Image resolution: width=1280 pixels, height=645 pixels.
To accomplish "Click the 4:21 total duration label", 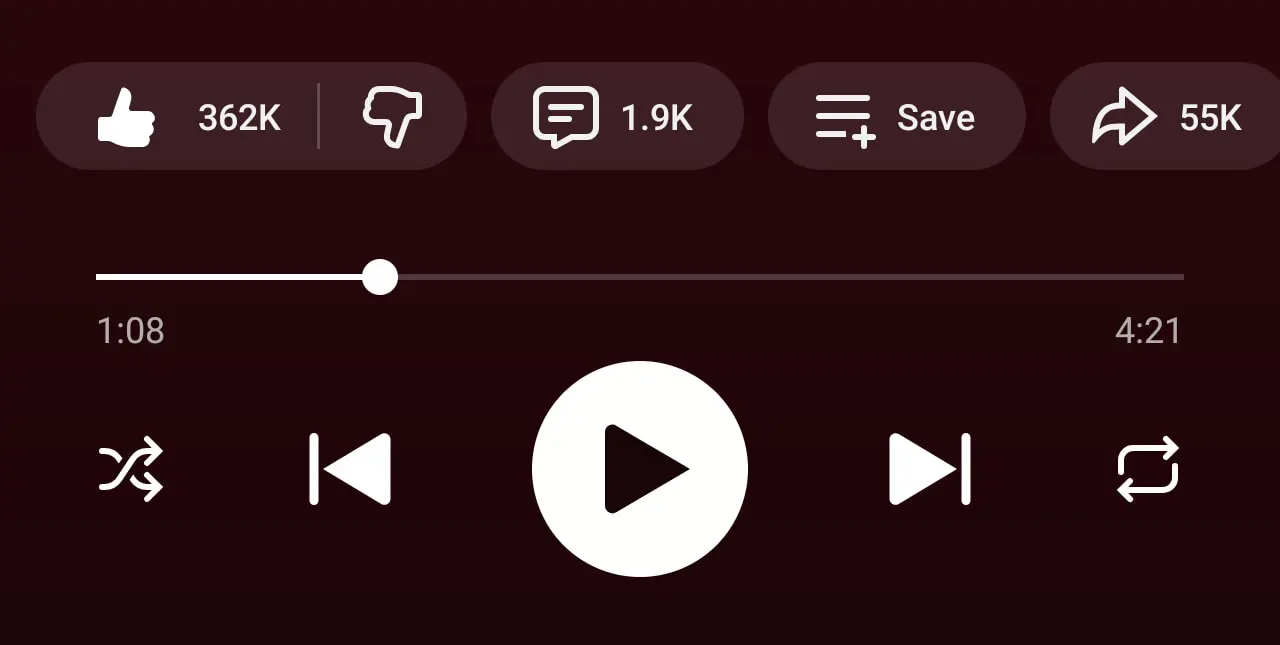I will click(1148, 331).
